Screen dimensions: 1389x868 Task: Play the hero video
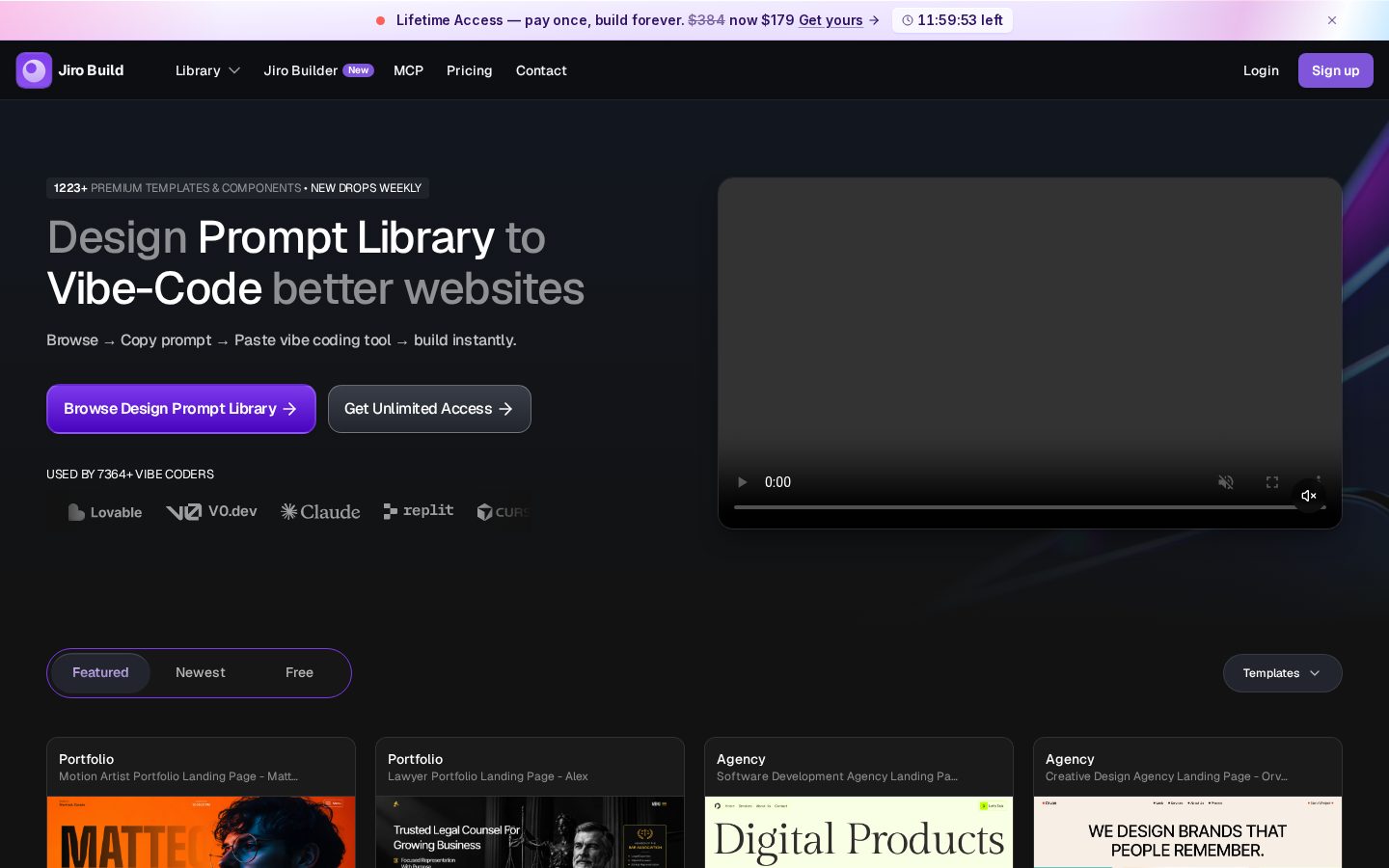[x=742, y=482]
